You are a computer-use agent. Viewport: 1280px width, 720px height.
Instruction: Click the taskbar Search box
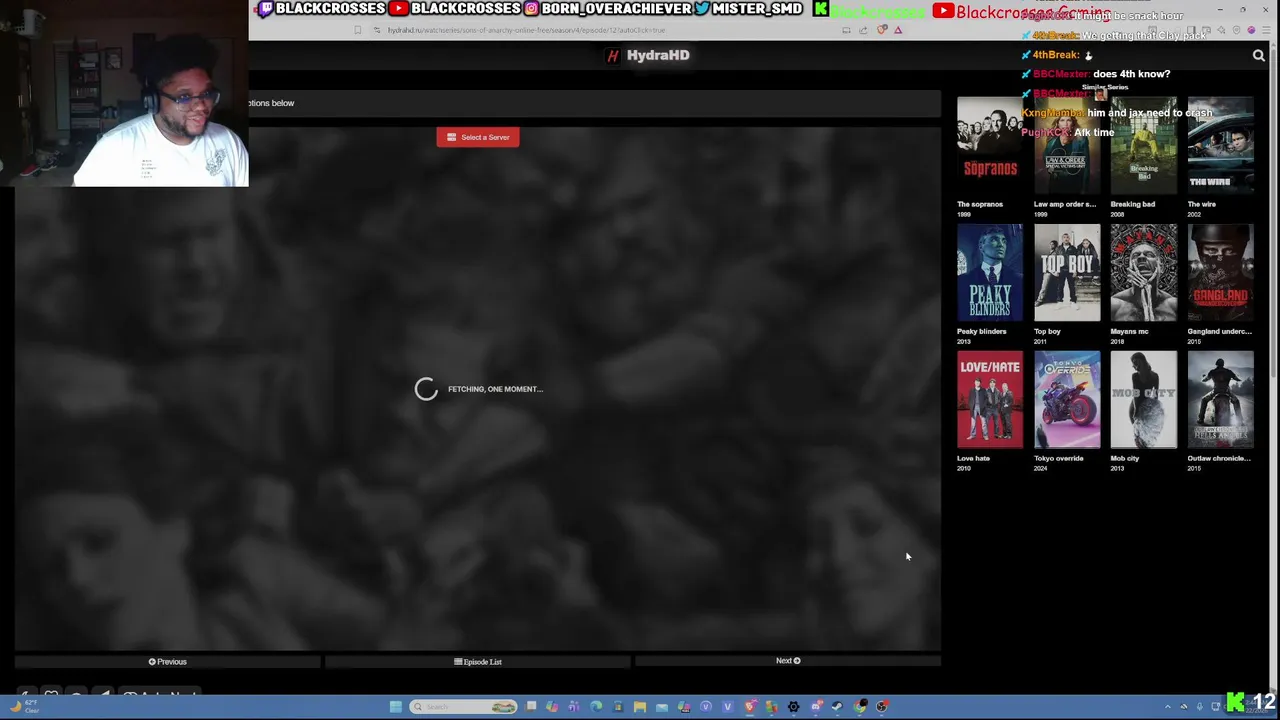click(463, 707)
